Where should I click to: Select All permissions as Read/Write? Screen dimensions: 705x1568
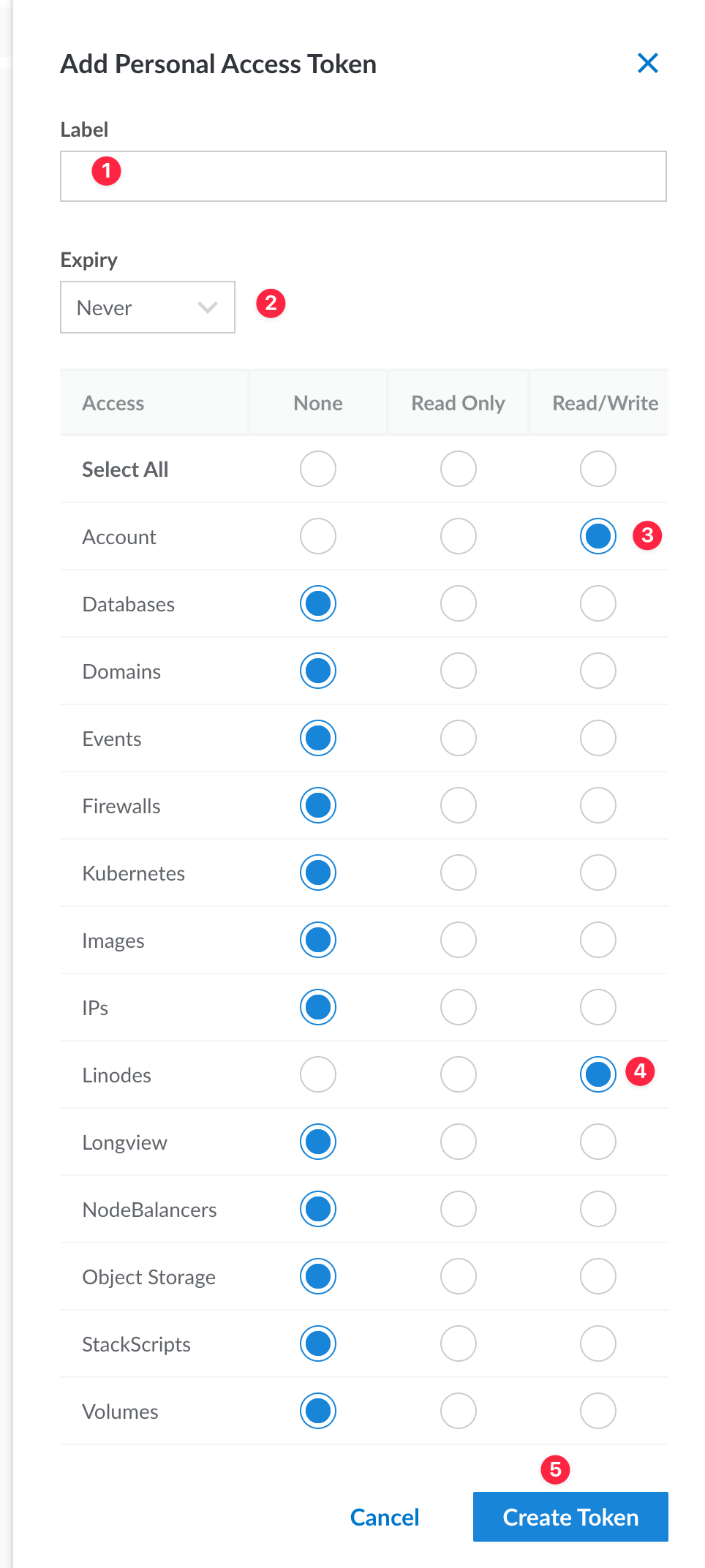[598, 469]
